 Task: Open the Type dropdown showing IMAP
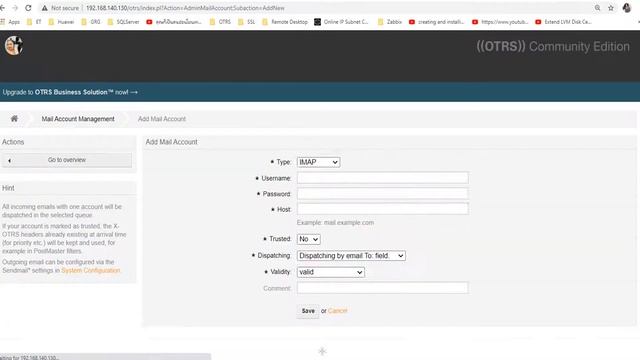point(318,162)
